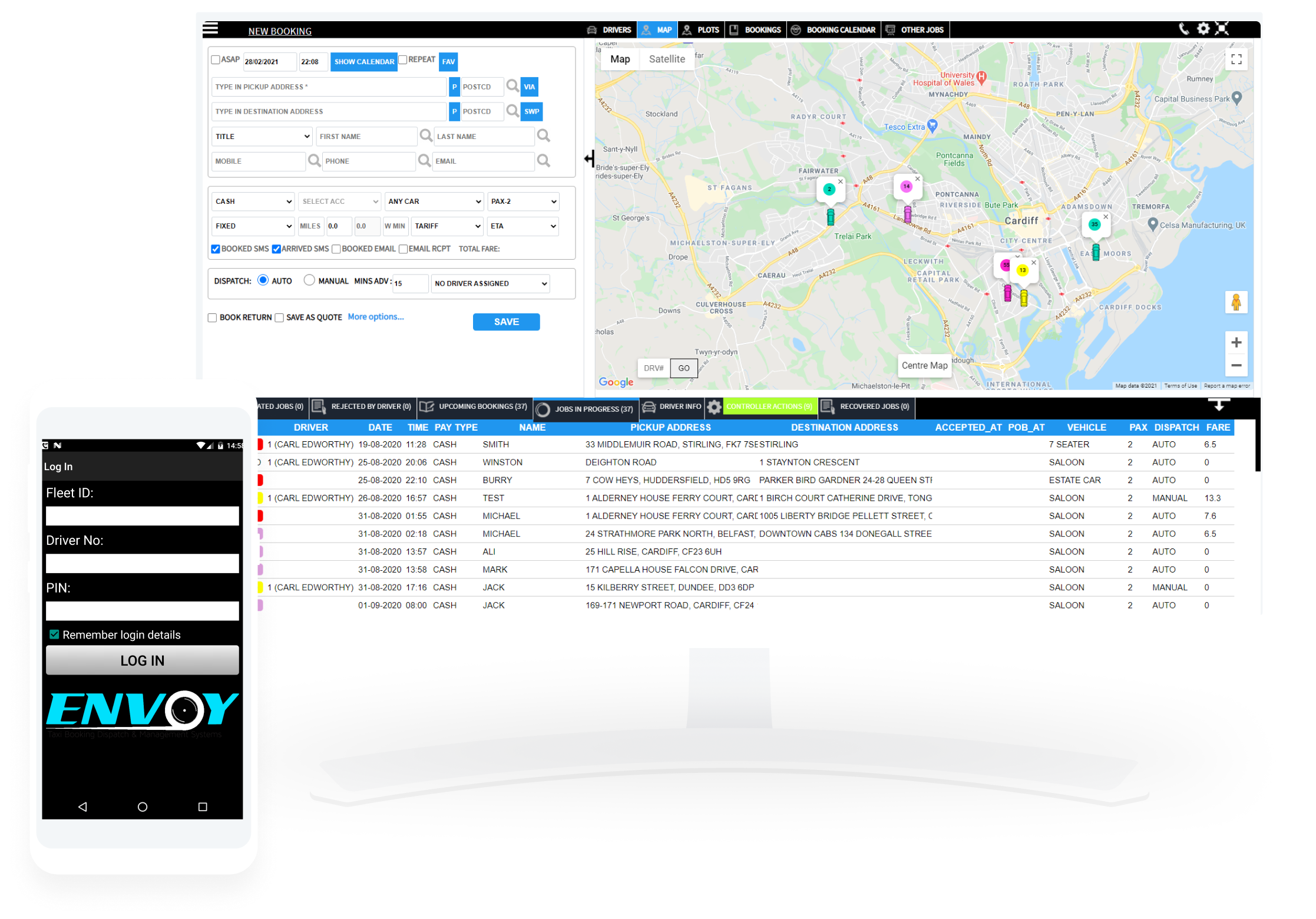Zoom in using the map plus control
Image resolution: width=1316 pixels, height=919 pixels.
1236,342
